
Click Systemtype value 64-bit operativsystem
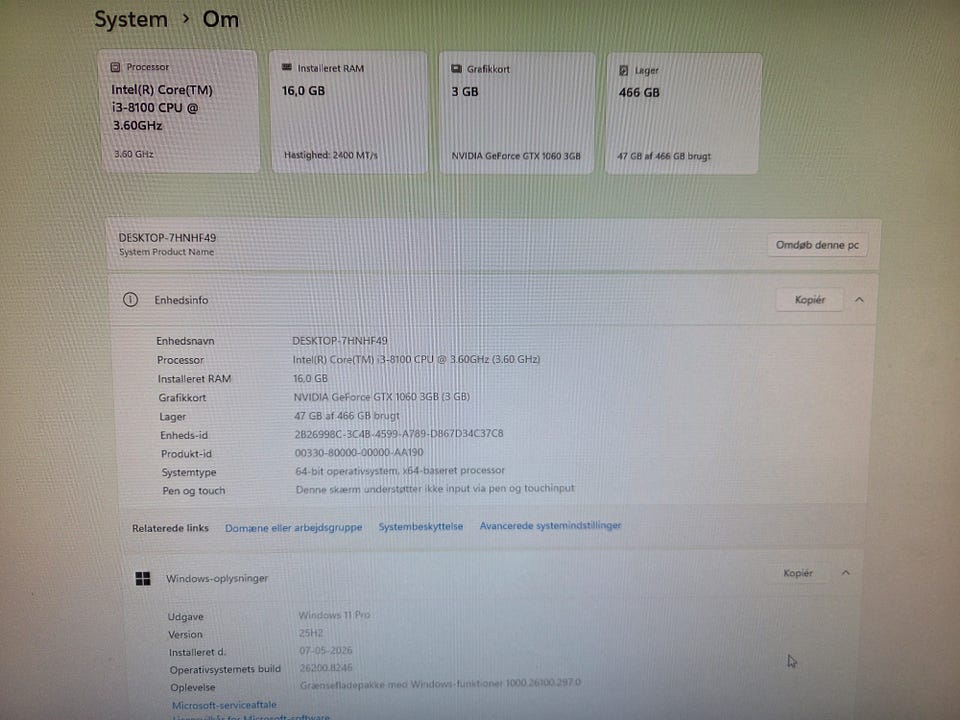[400, 470]
